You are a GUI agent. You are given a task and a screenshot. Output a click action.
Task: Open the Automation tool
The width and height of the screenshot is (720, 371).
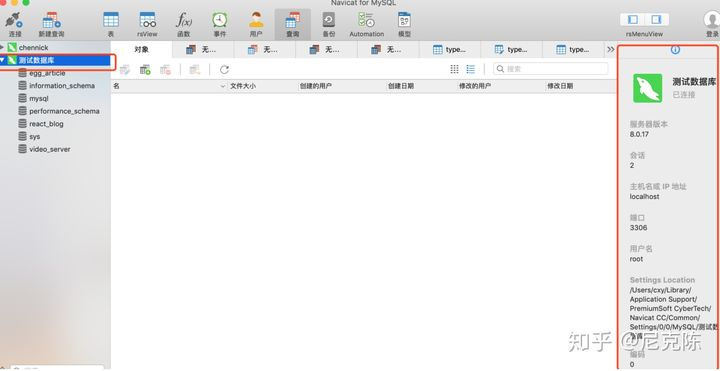pyautogui.click(x=366, y=25)
